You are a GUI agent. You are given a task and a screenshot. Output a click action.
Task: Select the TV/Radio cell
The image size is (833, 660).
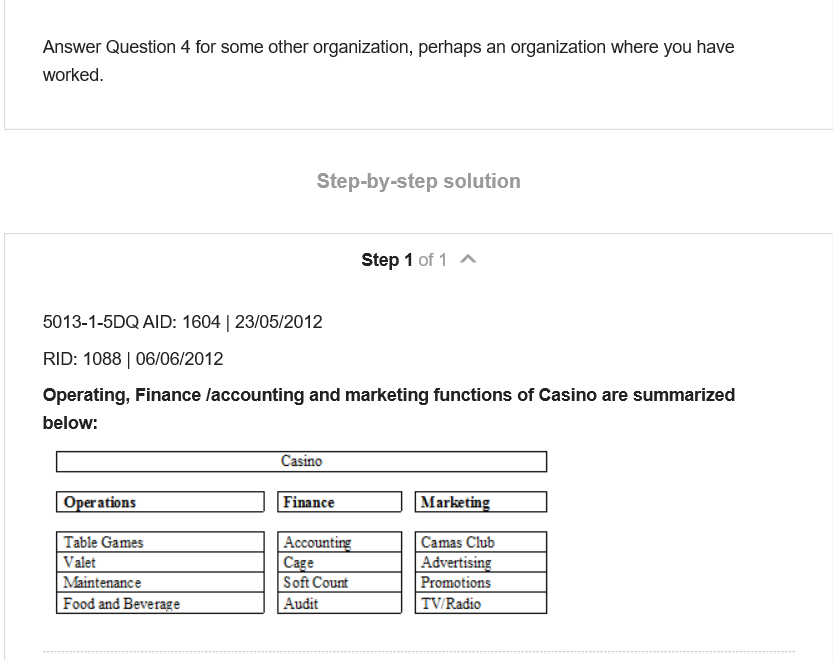tap(481, 603)
